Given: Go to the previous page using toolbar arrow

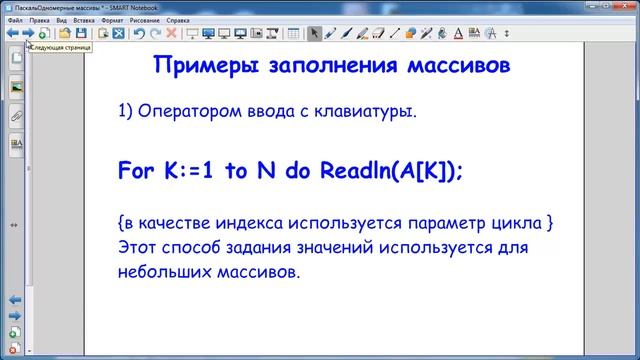Looking at the screenshot, I should [12, 33].
